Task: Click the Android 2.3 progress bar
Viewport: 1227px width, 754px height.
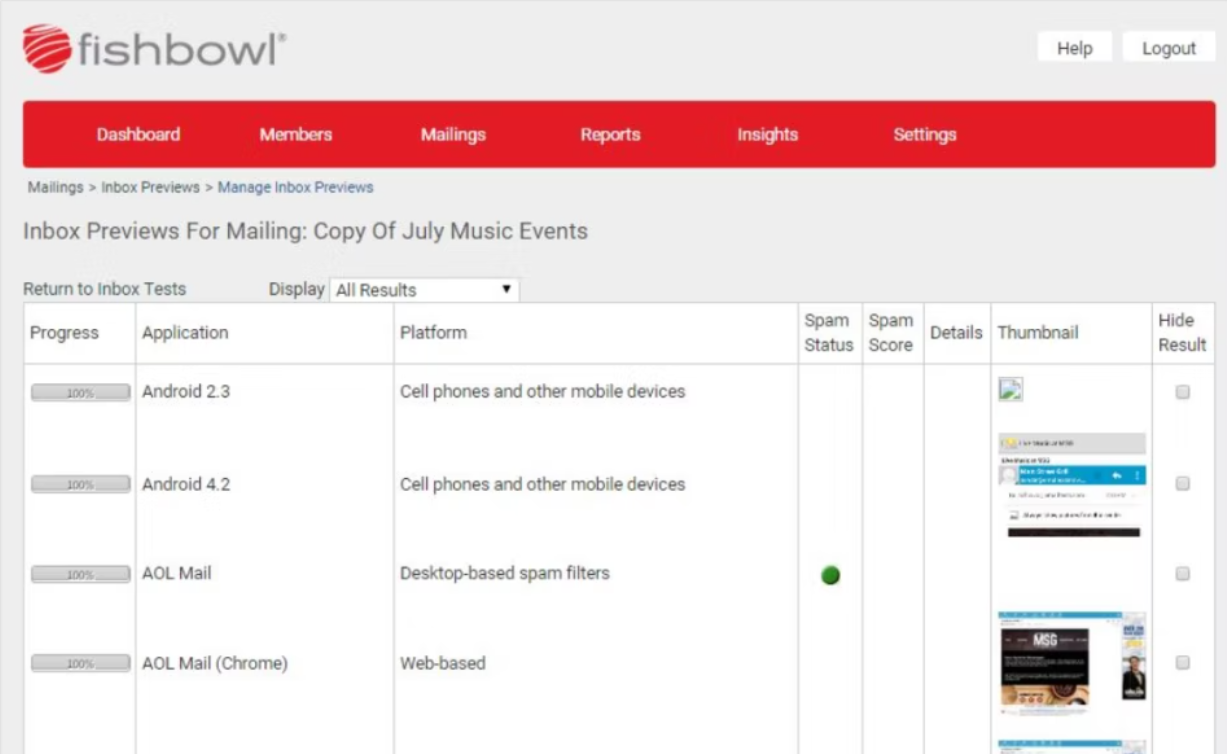Action: [x=80, y=393]
